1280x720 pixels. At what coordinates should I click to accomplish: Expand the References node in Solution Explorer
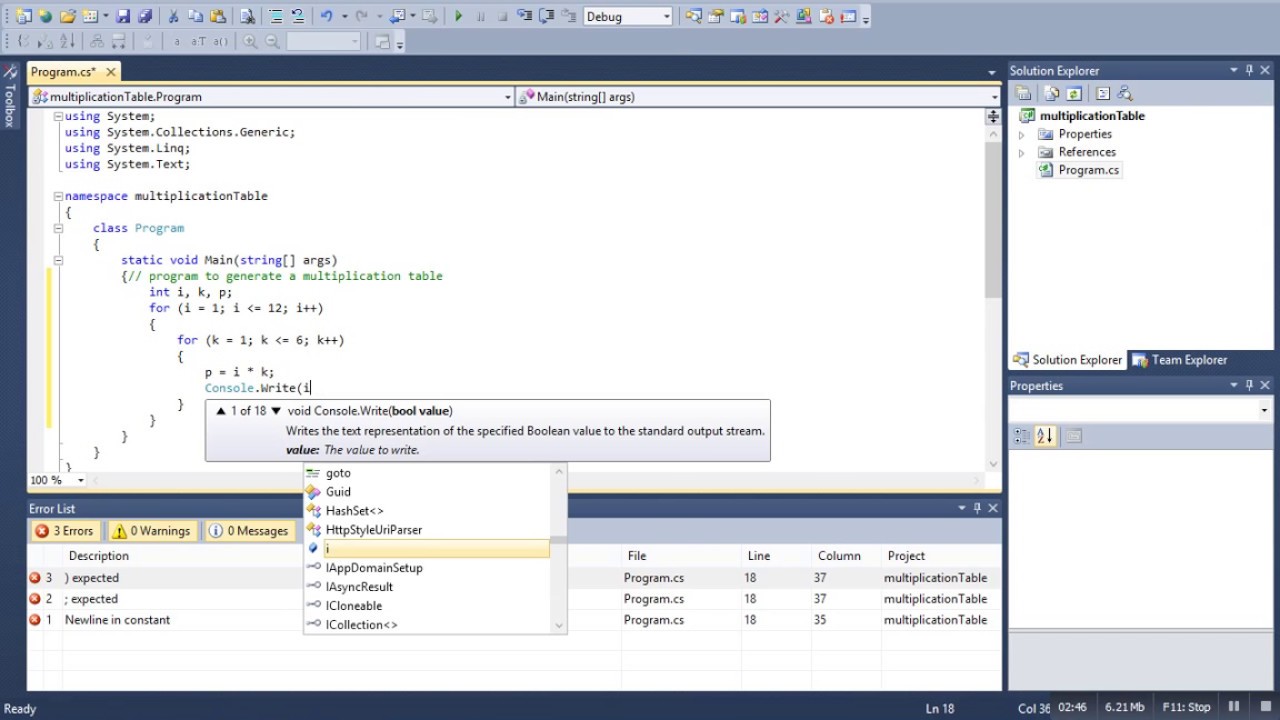click(1021, 152)
